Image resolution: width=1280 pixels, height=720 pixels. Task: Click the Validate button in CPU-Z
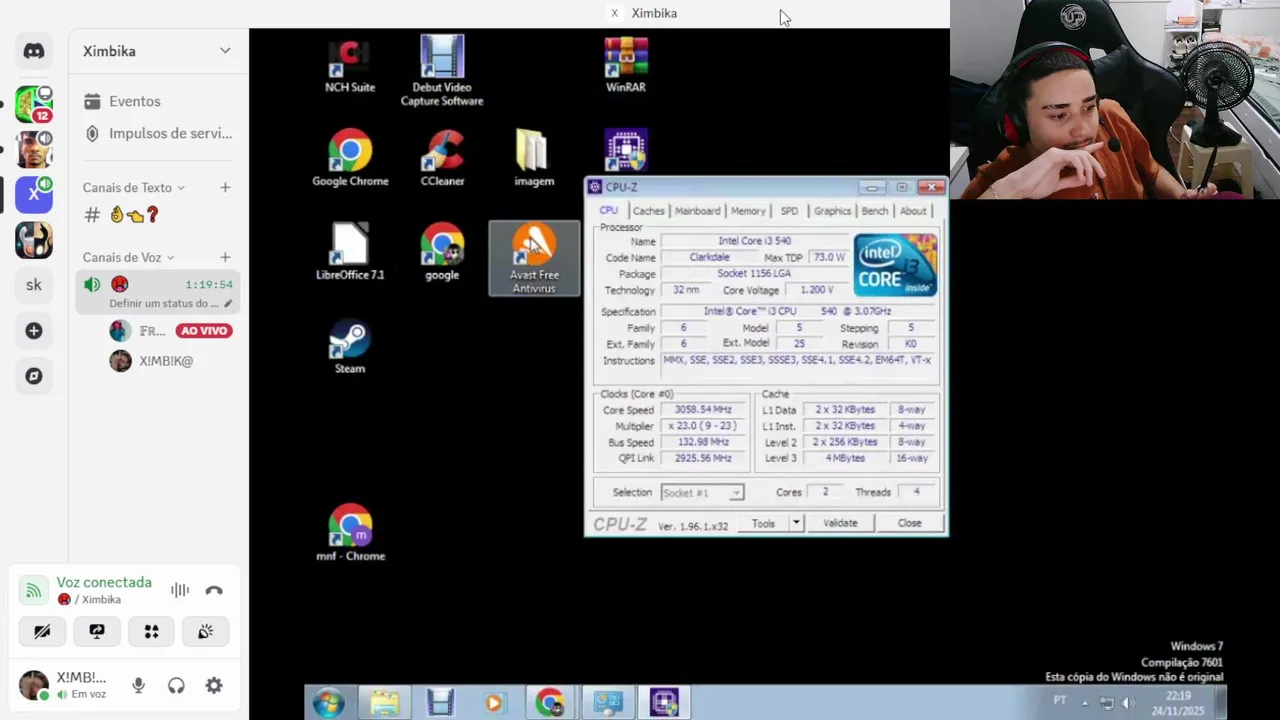pyautogui.click(x=840, y=523)
